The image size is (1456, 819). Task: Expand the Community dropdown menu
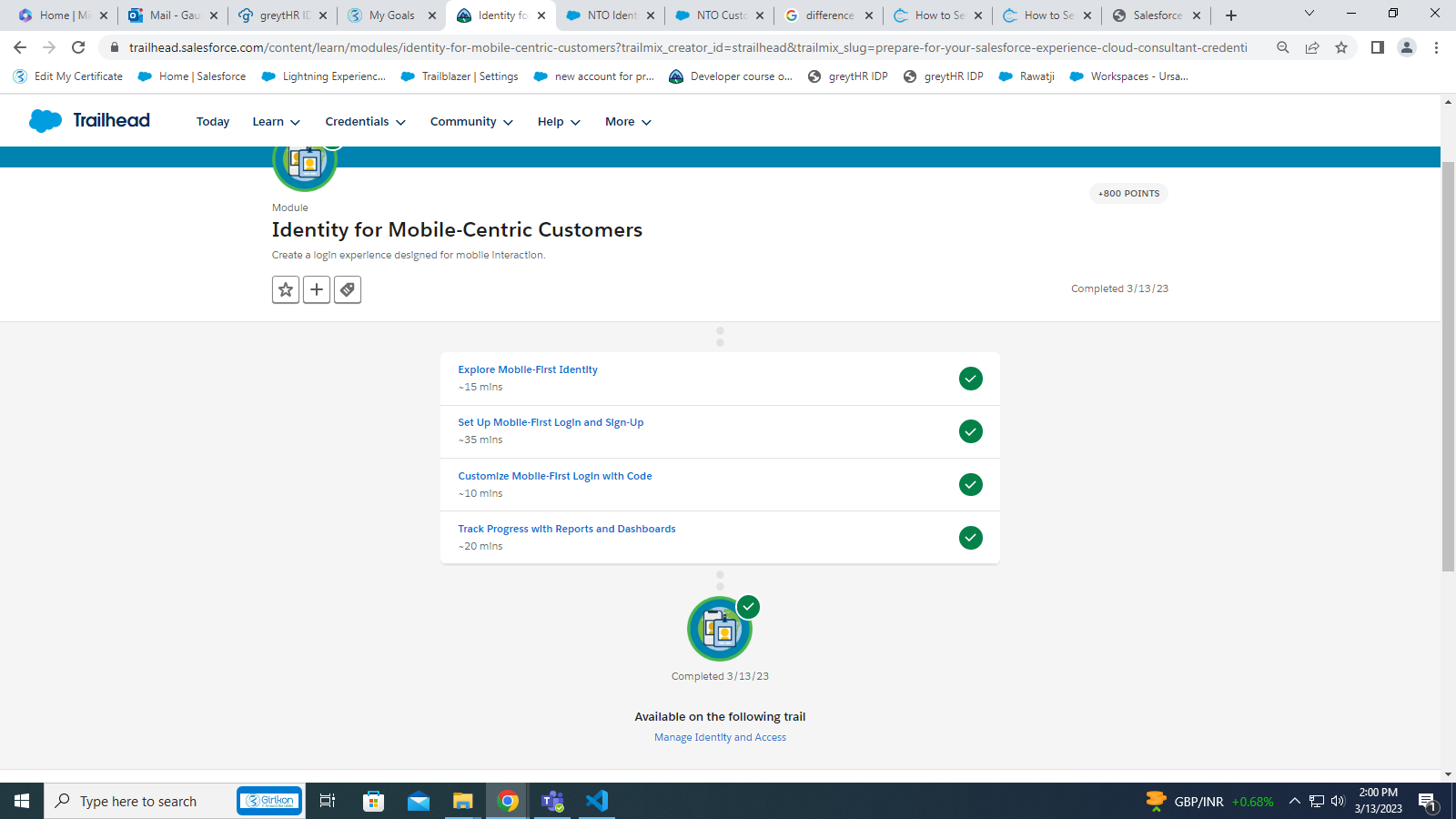tap(471, 122)
